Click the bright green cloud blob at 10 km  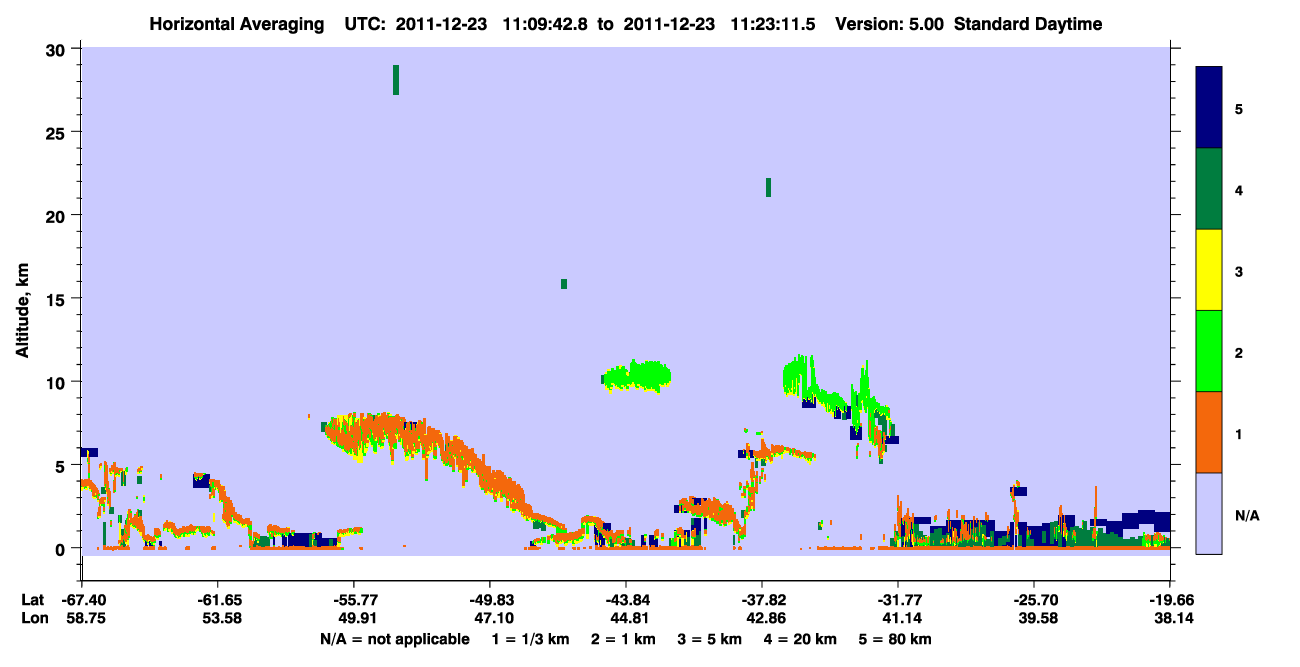pos(637,376)
